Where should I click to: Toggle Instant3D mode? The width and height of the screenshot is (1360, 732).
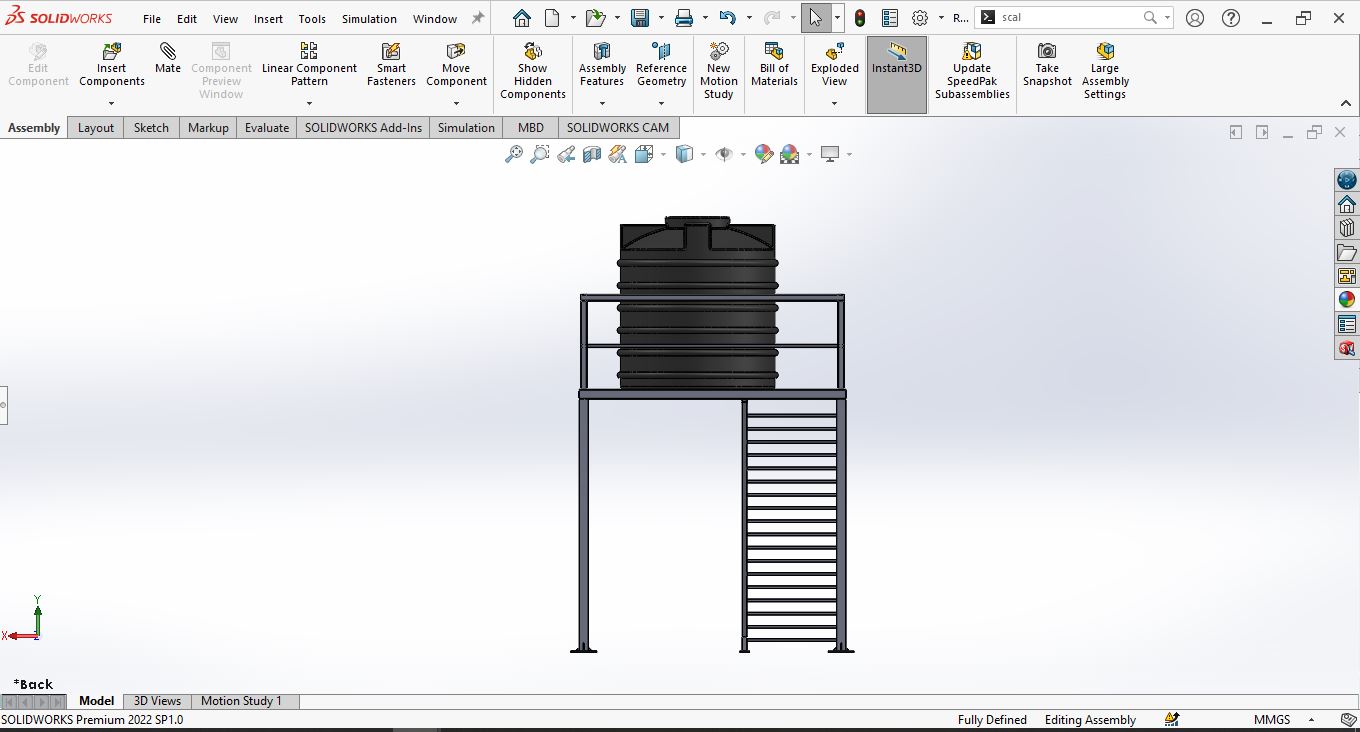pyautogui.click(x=897, y=75)
